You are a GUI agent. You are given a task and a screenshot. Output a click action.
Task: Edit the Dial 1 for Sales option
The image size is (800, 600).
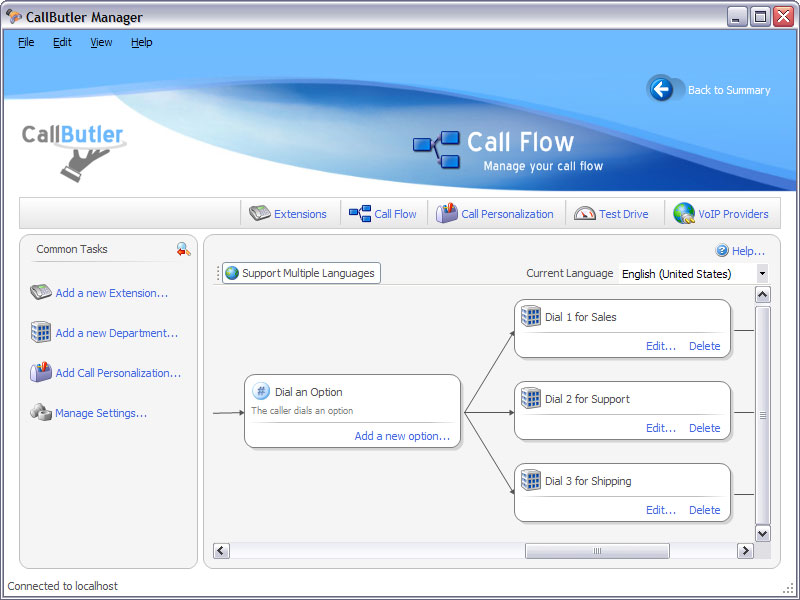(x=661, y=346)
